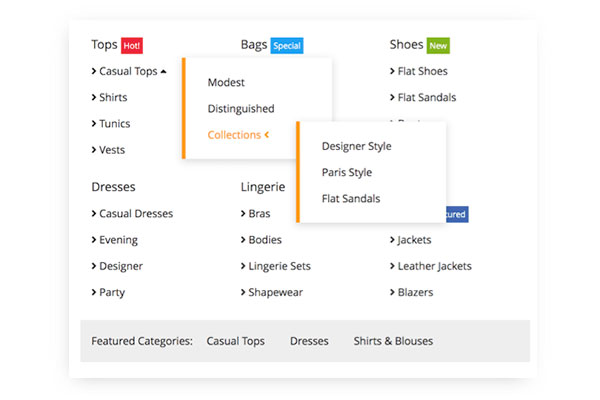This screenshot has height=400, width=600.
Task: Open the Designer Style submenu entry
Action: 356,146
